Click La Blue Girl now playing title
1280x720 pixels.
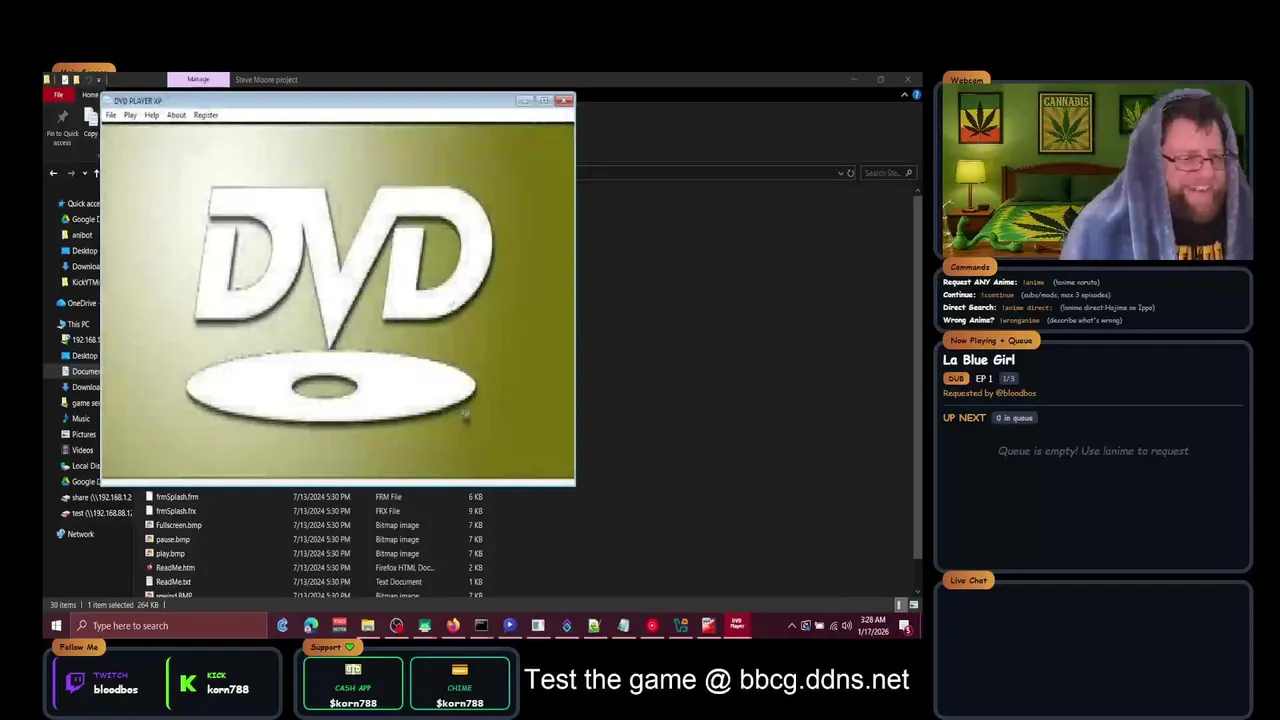tap(979, 360)
